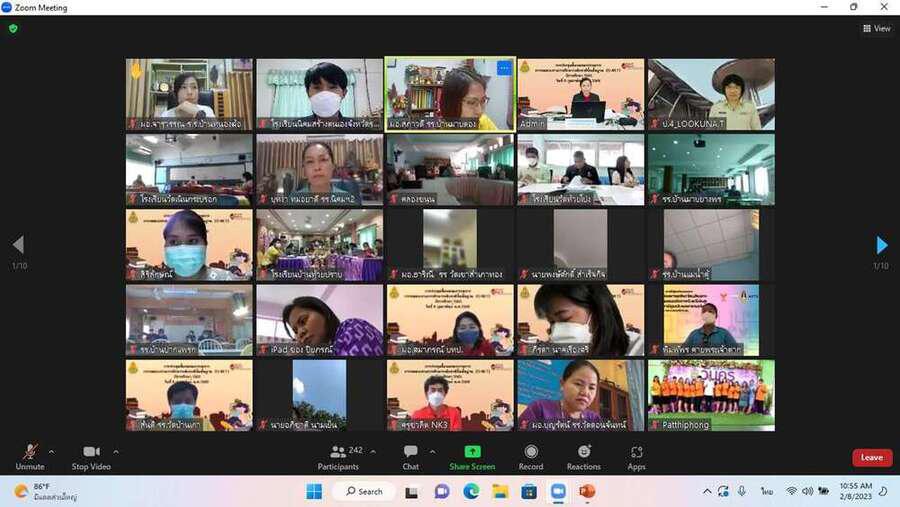Open the Apps panel
This screenshot has height=507, width=900.
tap(637, 455)
